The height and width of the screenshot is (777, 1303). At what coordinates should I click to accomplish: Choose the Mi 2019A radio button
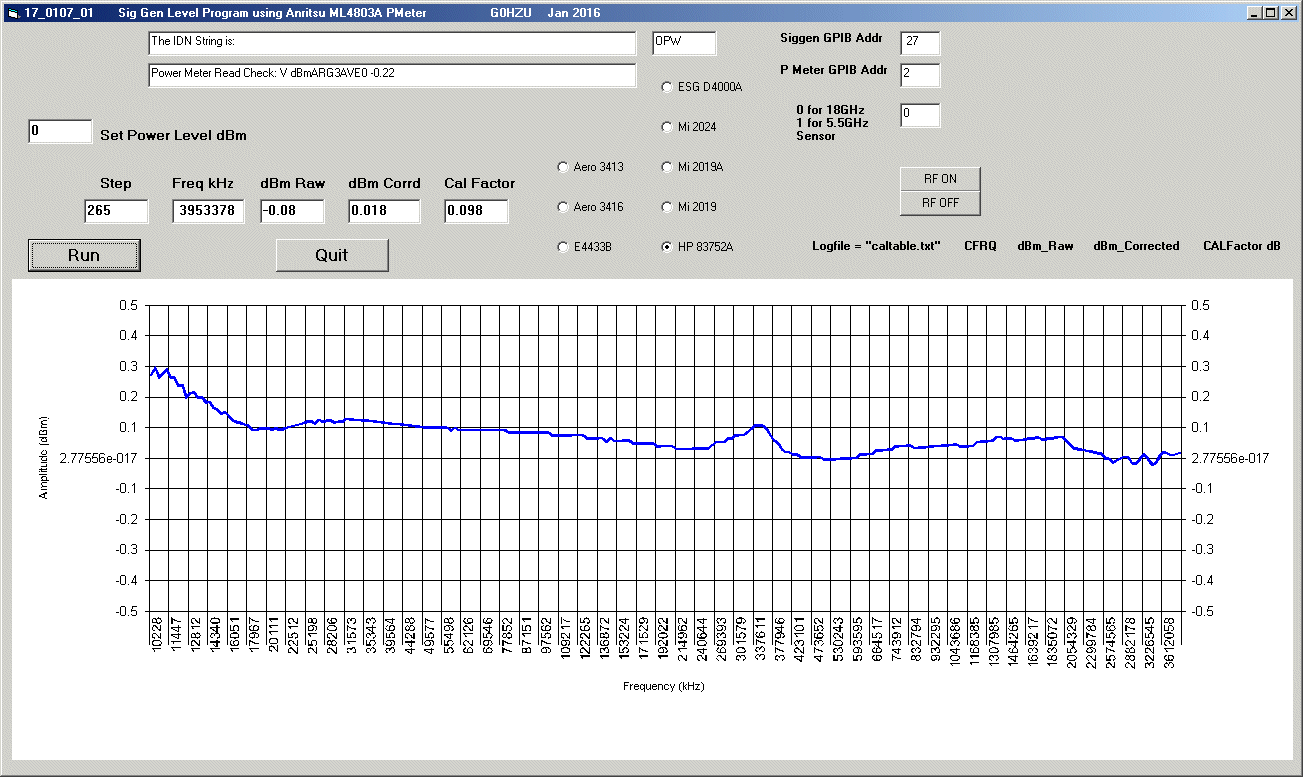(x=667, y=167)
